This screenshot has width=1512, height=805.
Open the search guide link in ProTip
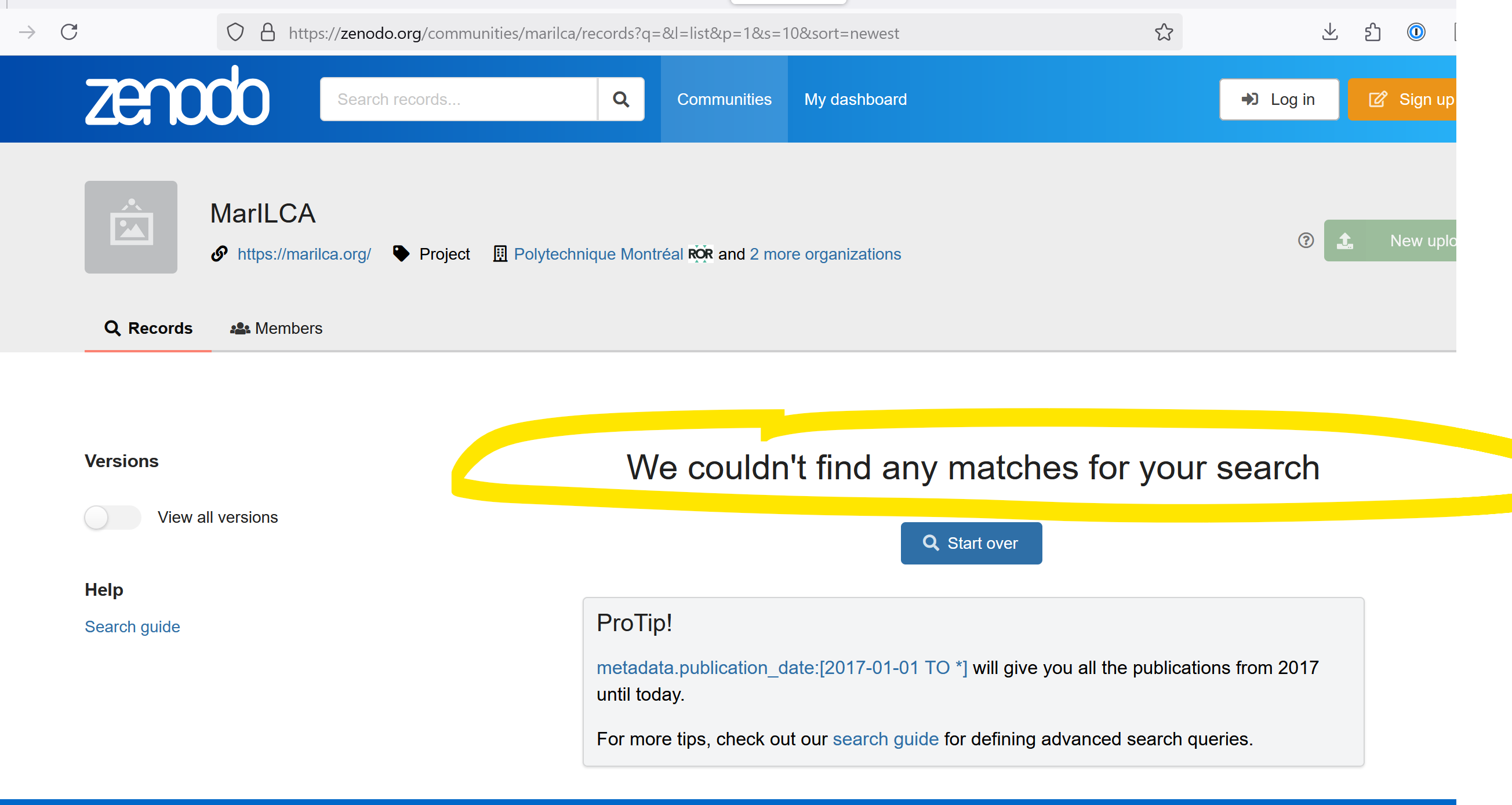click(885, 739)
